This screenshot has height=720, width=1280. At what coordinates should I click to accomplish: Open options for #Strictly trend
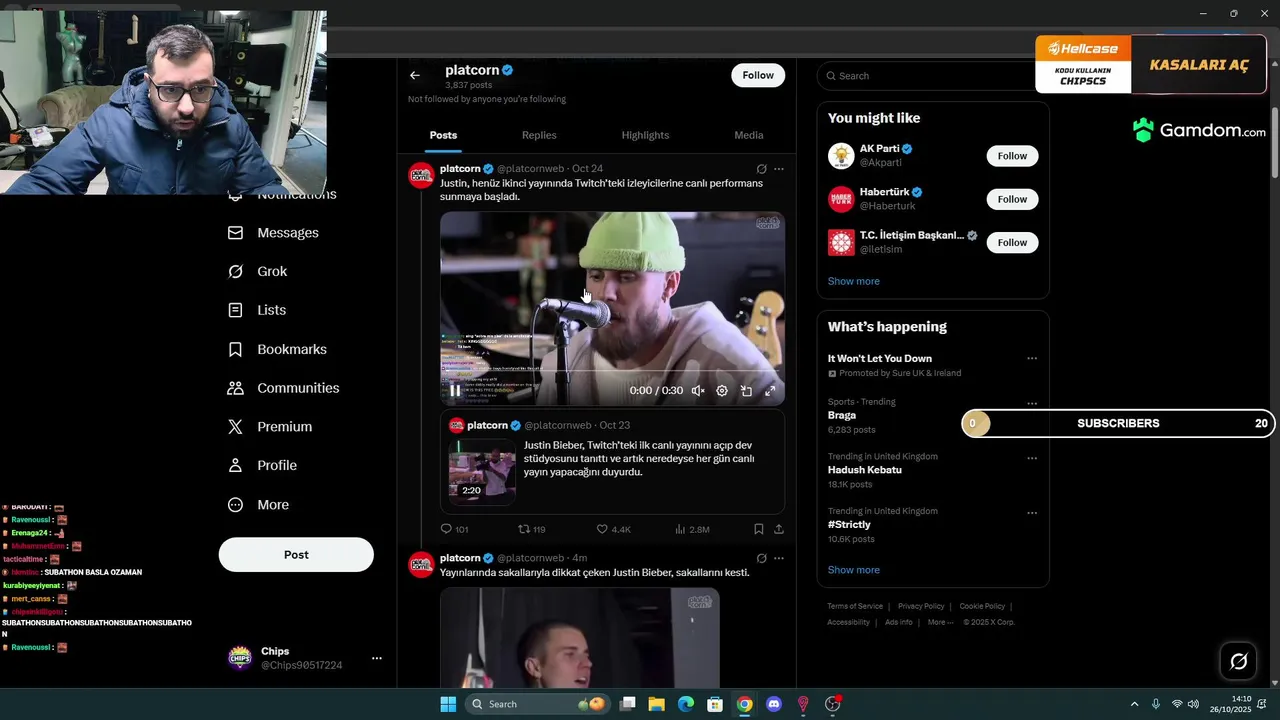[1031, 513]
